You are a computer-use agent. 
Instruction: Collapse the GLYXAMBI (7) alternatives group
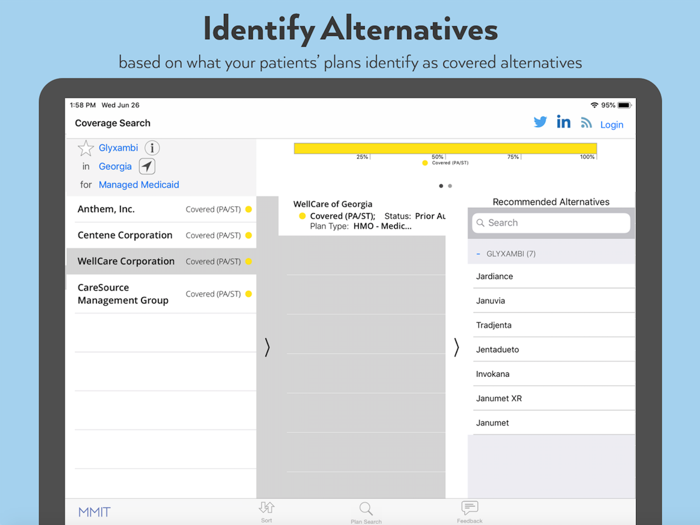point(479,254)
